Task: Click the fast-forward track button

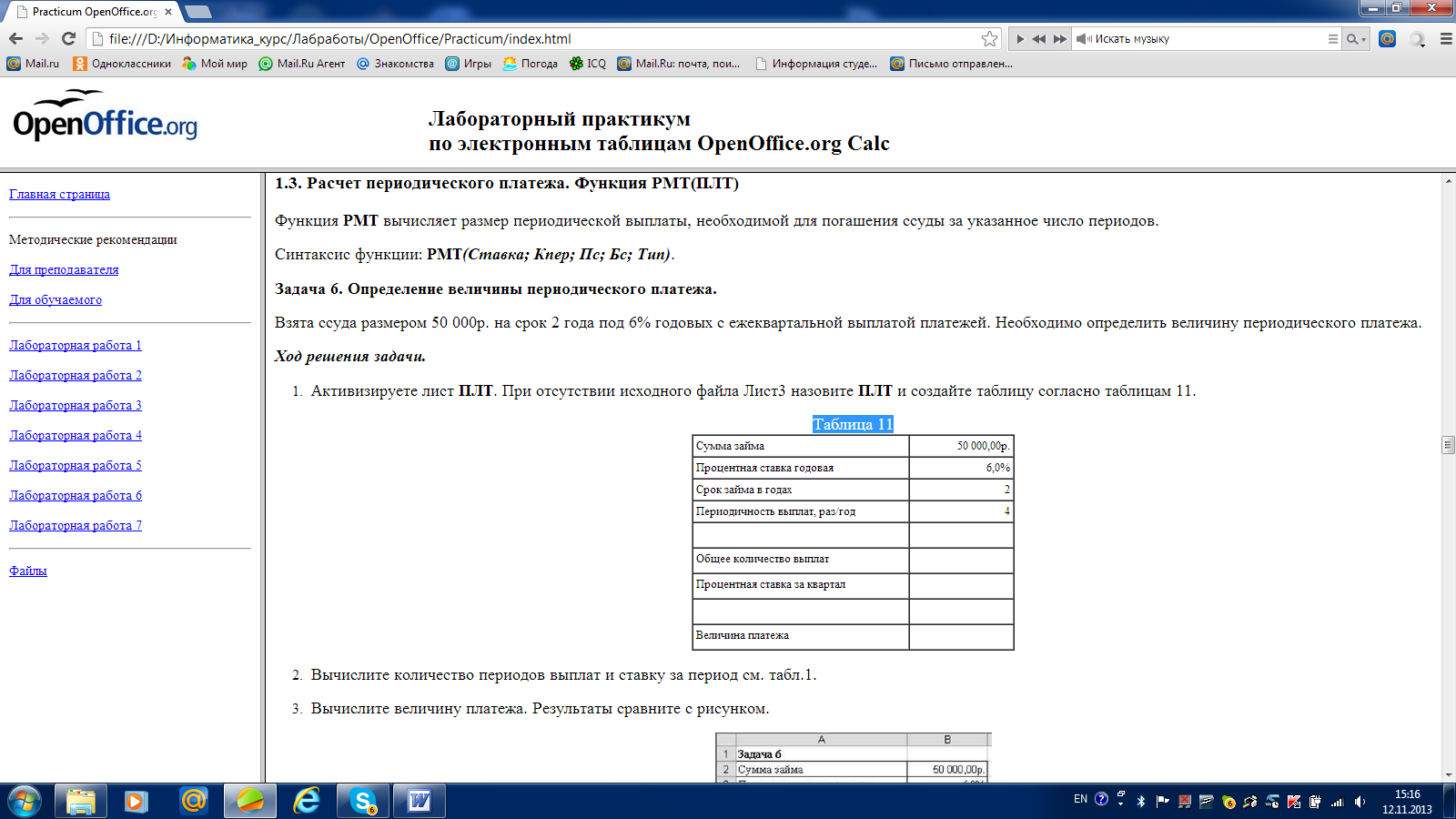Action: tap(1060, 39)
